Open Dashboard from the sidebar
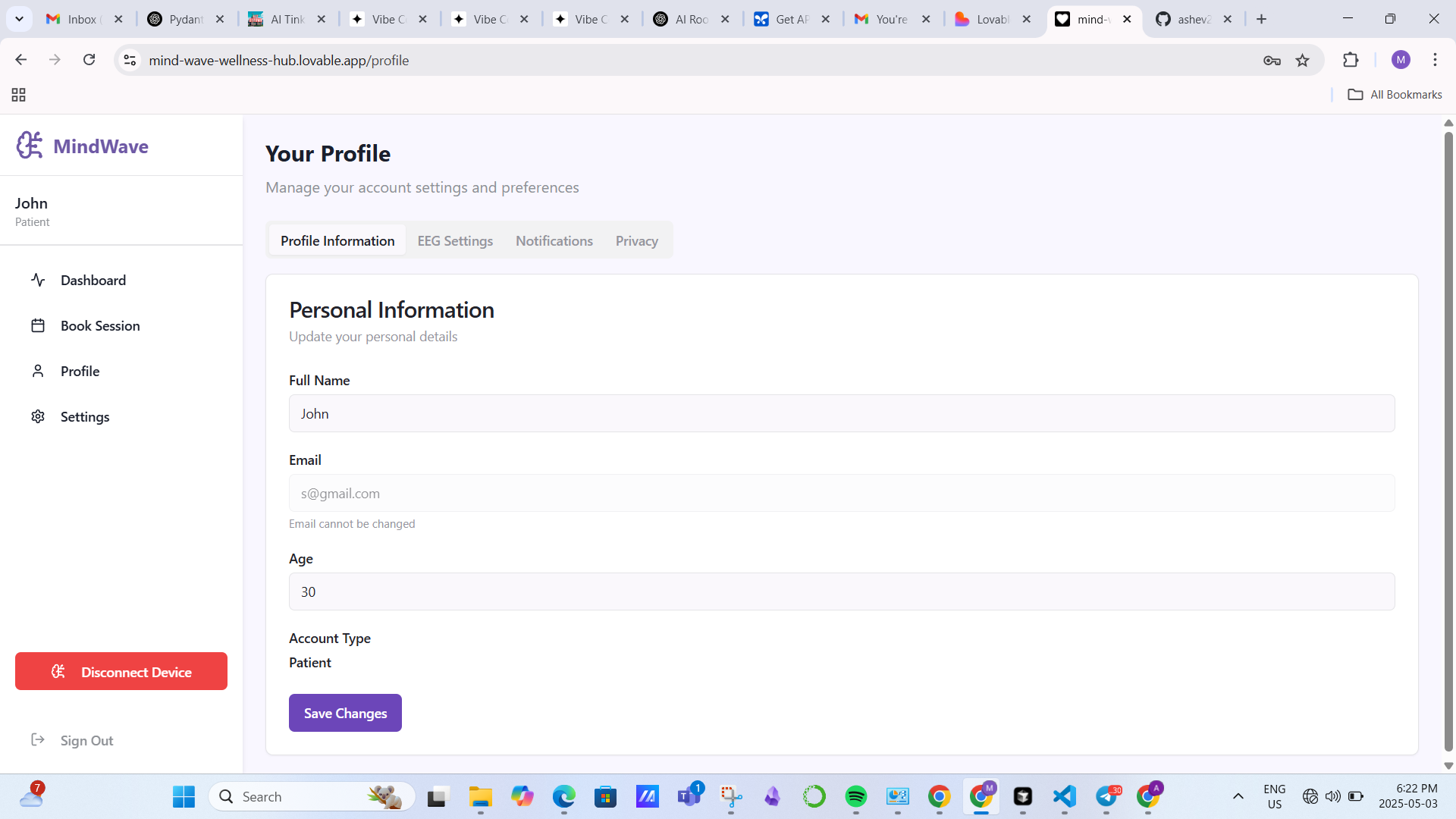 pyautogui.click(x=93, y=281)
